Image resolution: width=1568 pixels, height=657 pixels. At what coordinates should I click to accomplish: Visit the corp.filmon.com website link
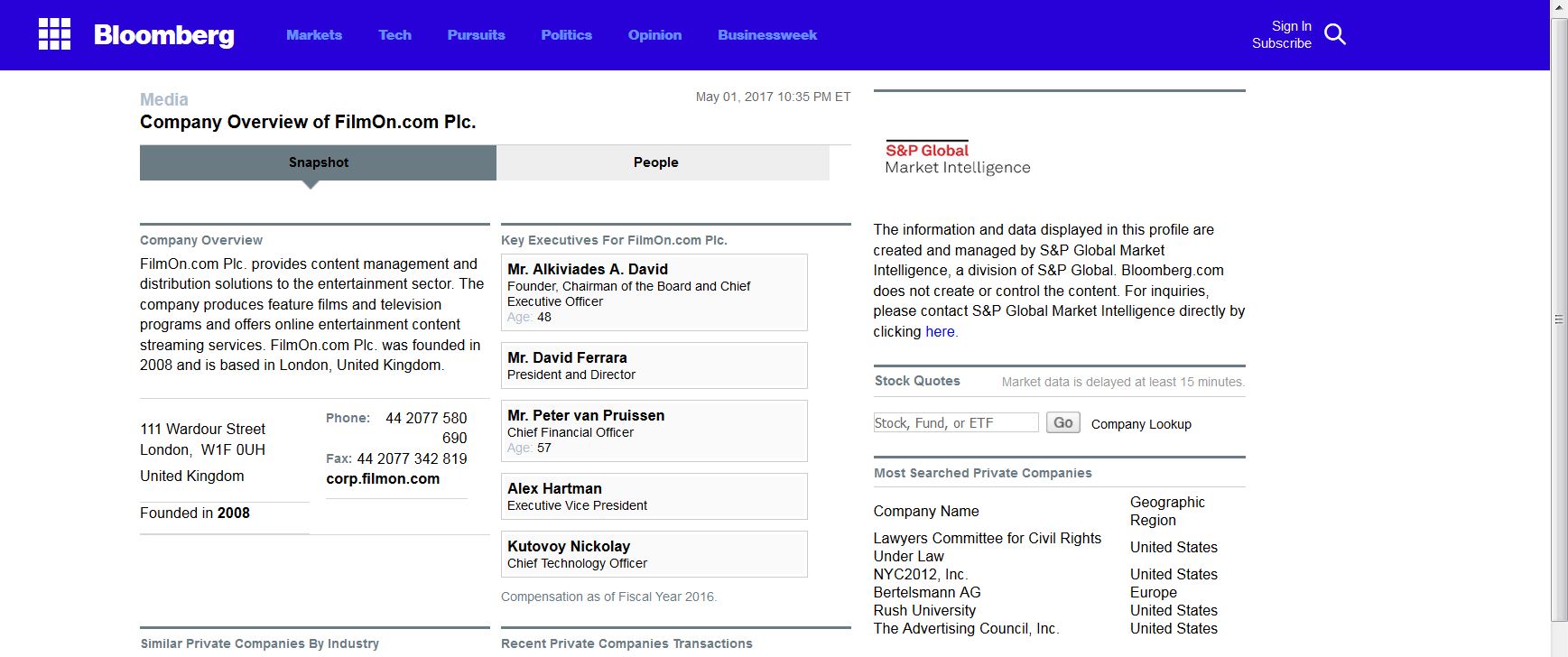click(383, 479)
